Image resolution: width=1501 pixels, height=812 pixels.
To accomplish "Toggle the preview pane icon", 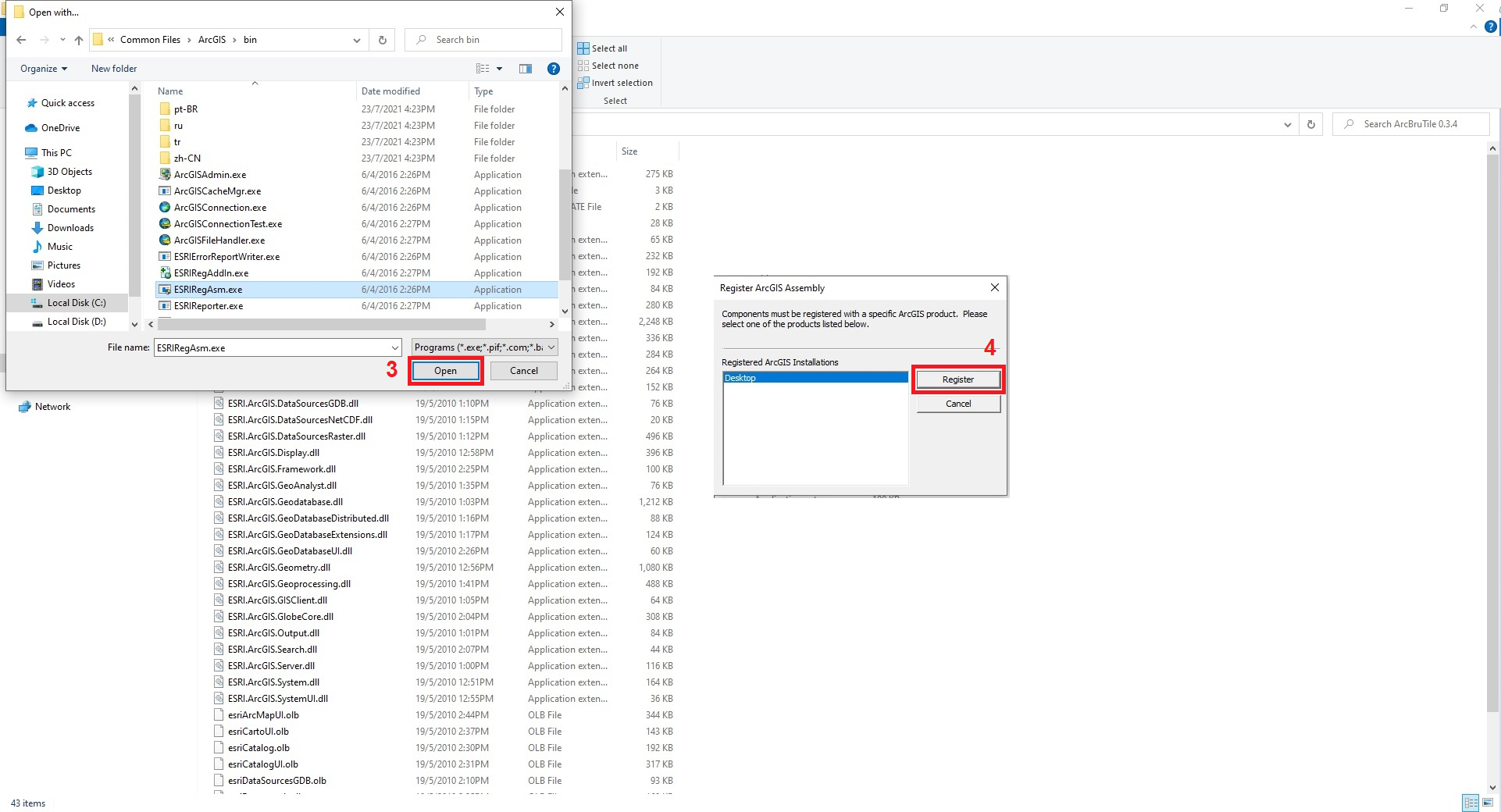I will (x=526, y=69).
